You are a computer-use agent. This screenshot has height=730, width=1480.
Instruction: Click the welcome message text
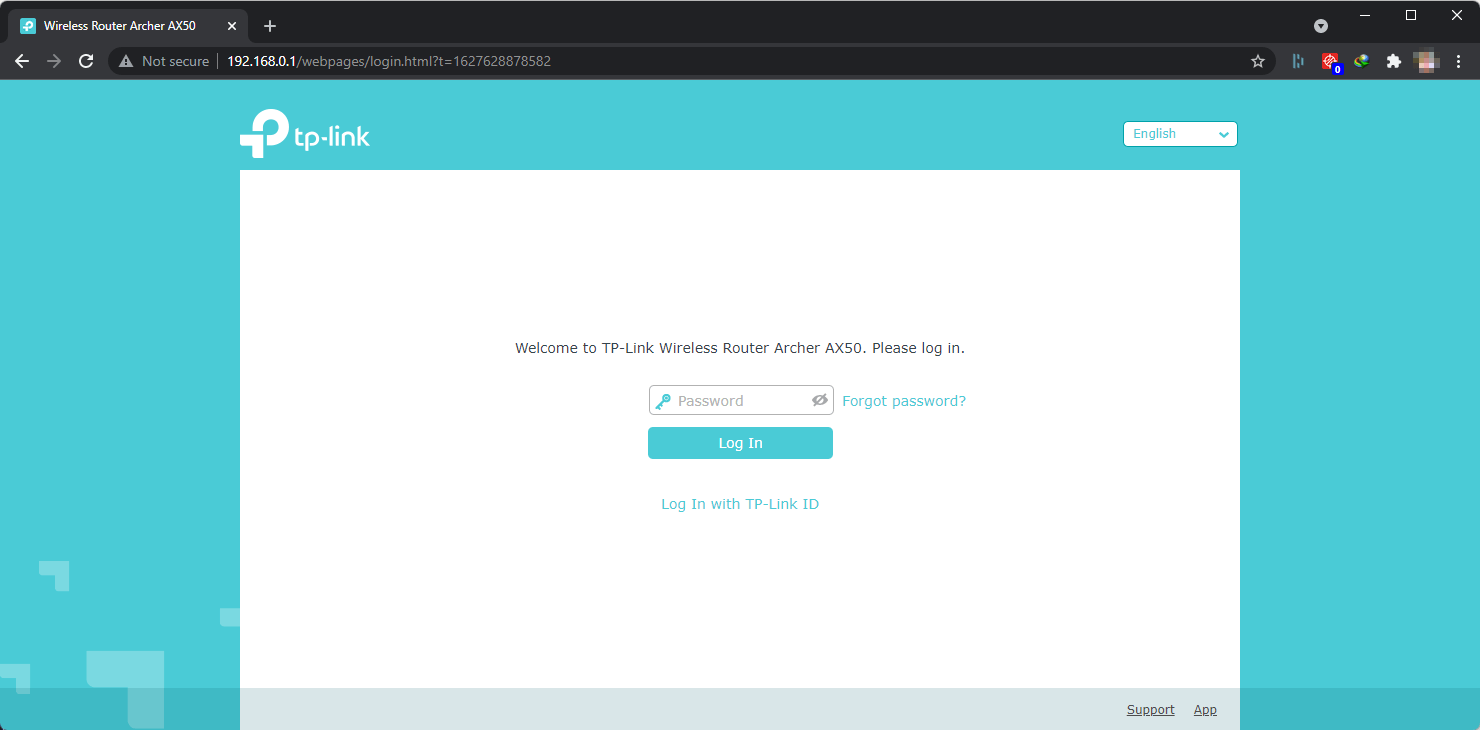click(x=740, y=348)
